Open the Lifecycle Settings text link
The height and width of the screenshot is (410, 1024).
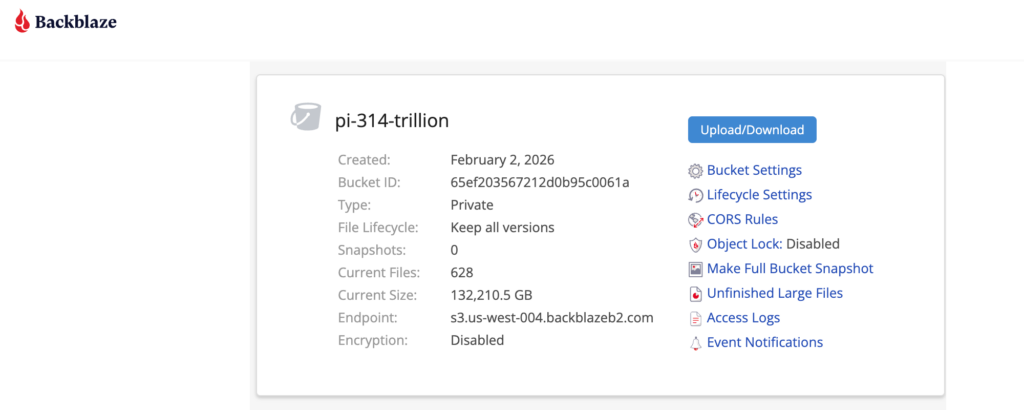759,195
